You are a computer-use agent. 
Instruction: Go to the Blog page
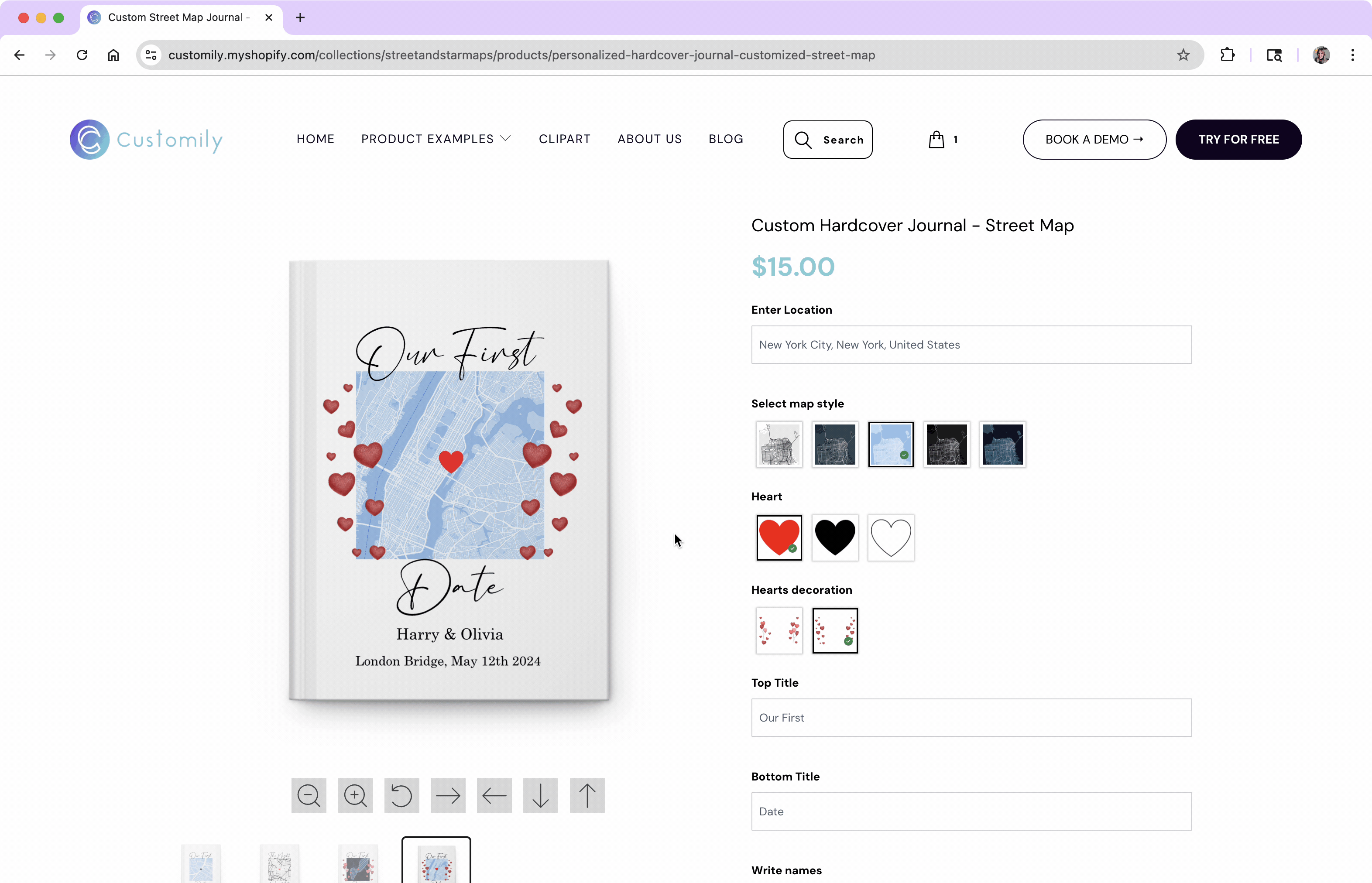coord(726,139)
